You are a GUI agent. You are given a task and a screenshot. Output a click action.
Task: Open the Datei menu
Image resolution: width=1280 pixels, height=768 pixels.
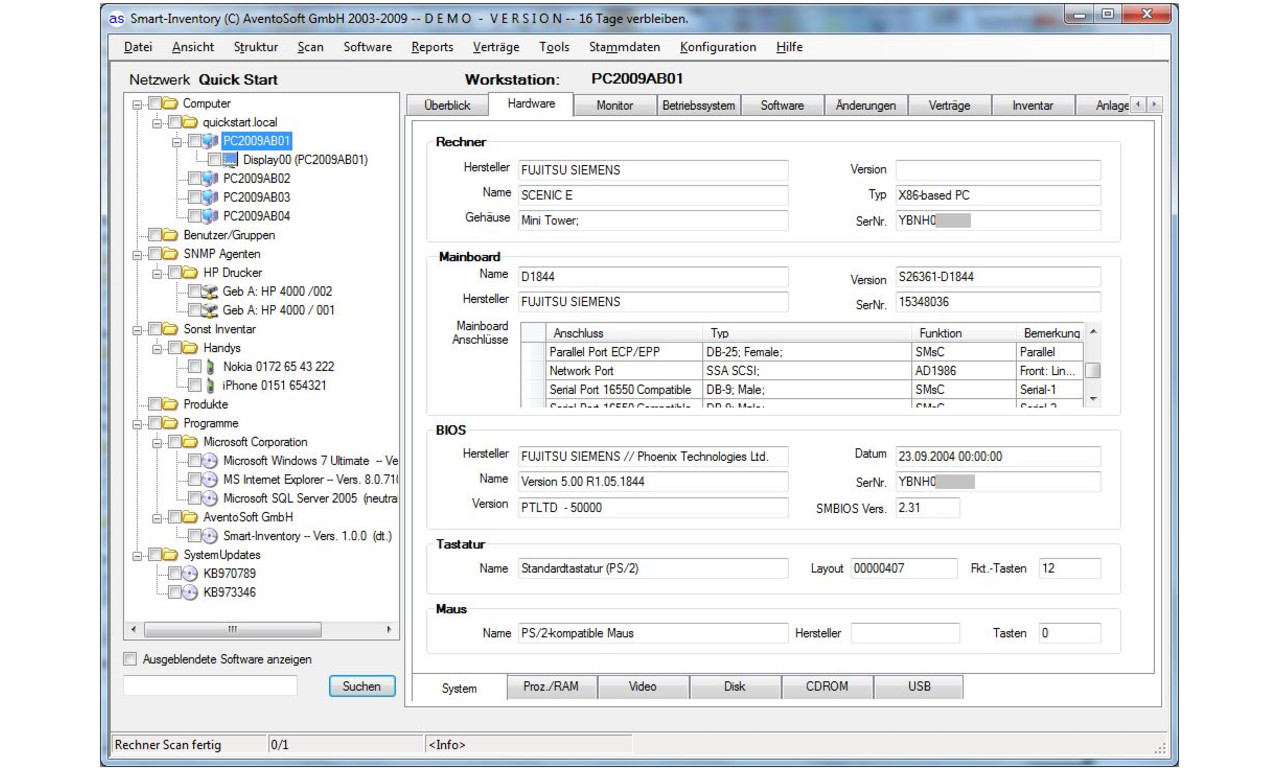tap(138, 47)
